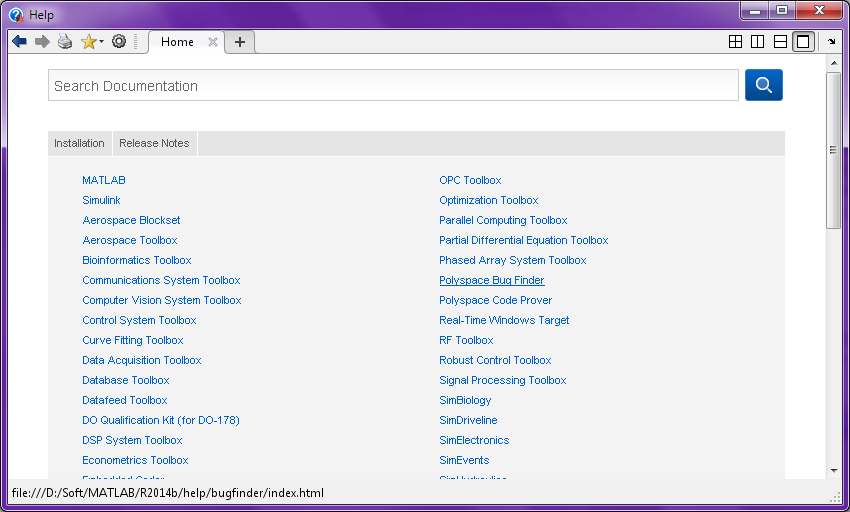The height and width of the screenshot is (512, 850).
Task: Open the Release Notes tab
Action: [x=154, y=143]
